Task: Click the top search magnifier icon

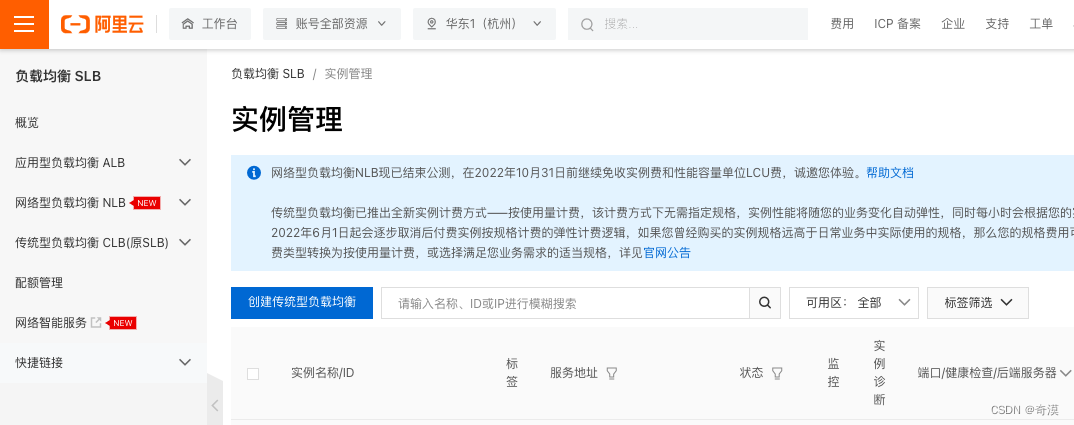Action: pyautogui.click(x=587, y=25)
